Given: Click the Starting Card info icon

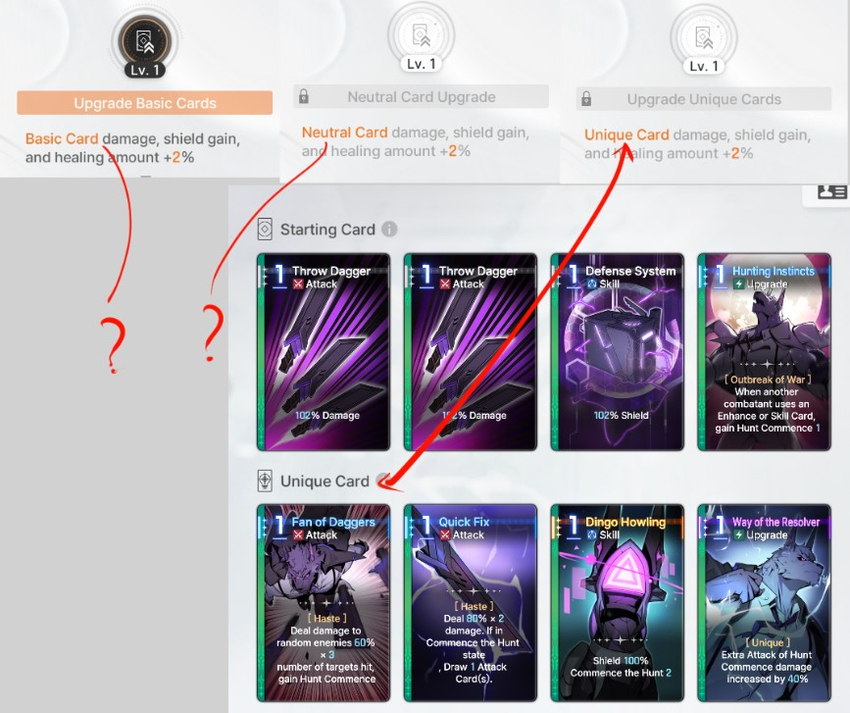Looking at the screenshot, I should [x=389, y=229].
